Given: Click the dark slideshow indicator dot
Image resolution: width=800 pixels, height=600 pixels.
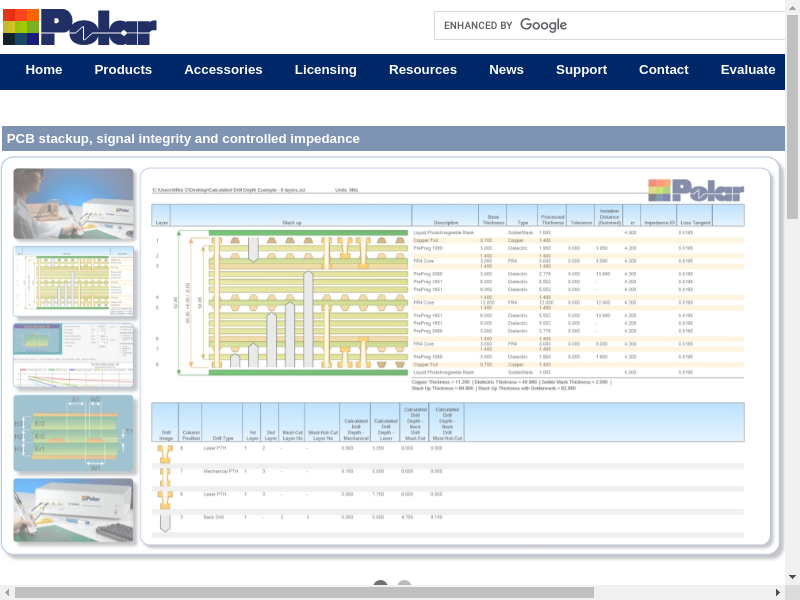Looking at the screenshot, I should (x=380, y=586).
